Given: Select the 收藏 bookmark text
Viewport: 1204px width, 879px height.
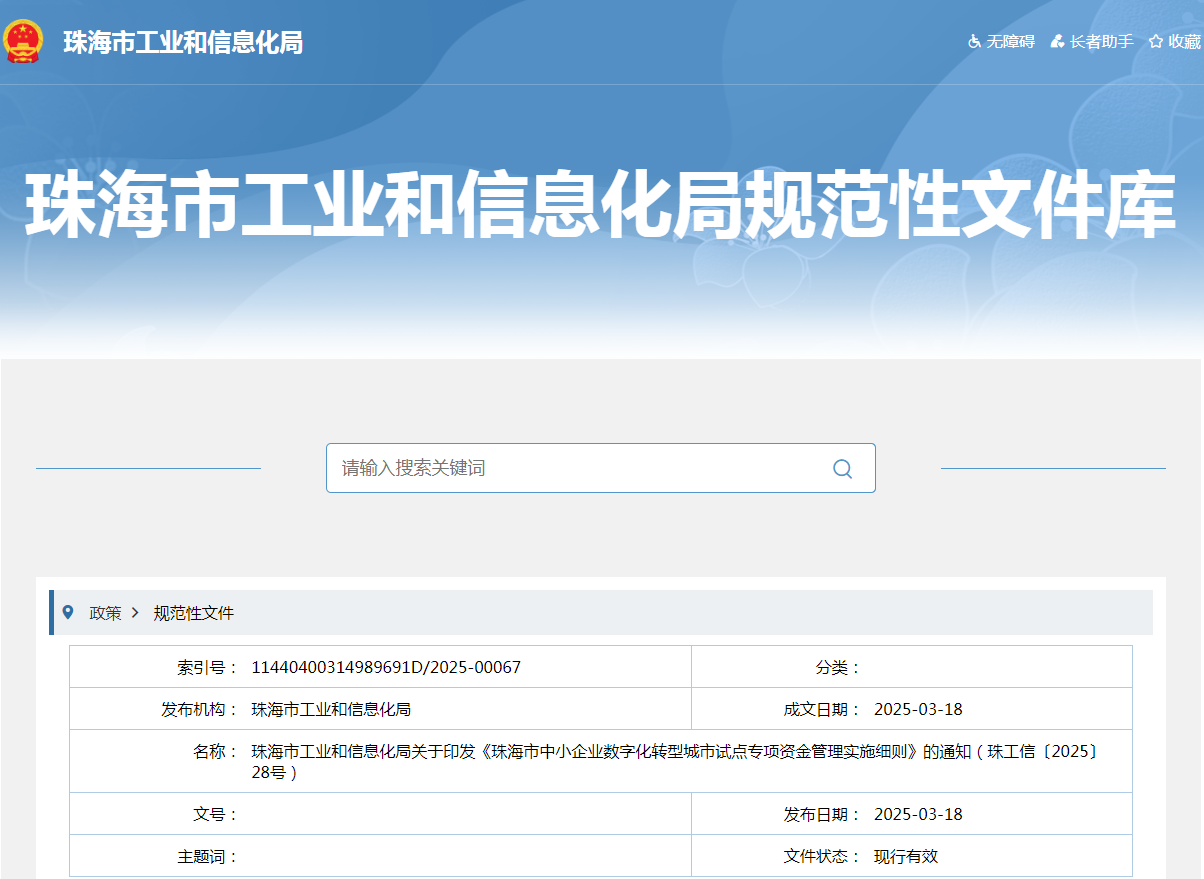Looking at the screenshot, I should click(1184, 41).
